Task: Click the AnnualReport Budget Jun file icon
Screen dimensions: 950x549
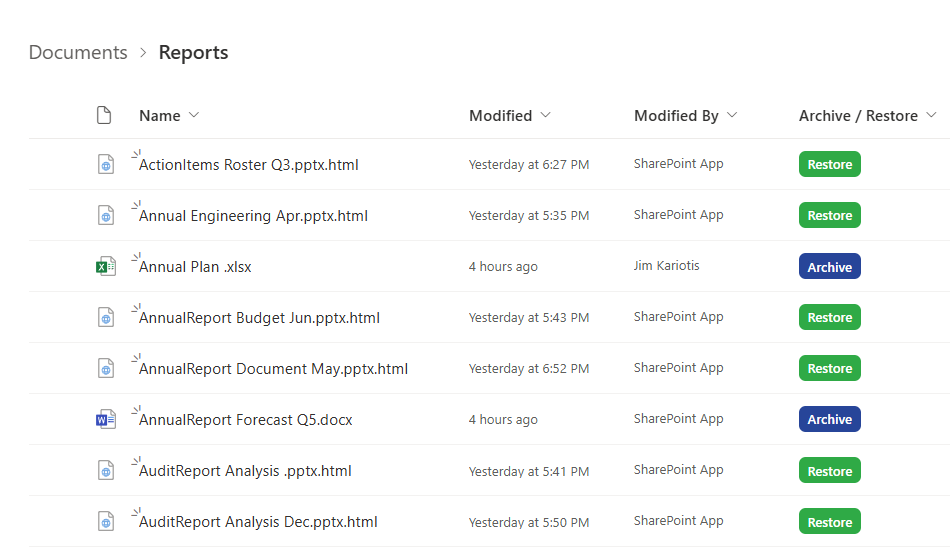Action: pos(105,318)
